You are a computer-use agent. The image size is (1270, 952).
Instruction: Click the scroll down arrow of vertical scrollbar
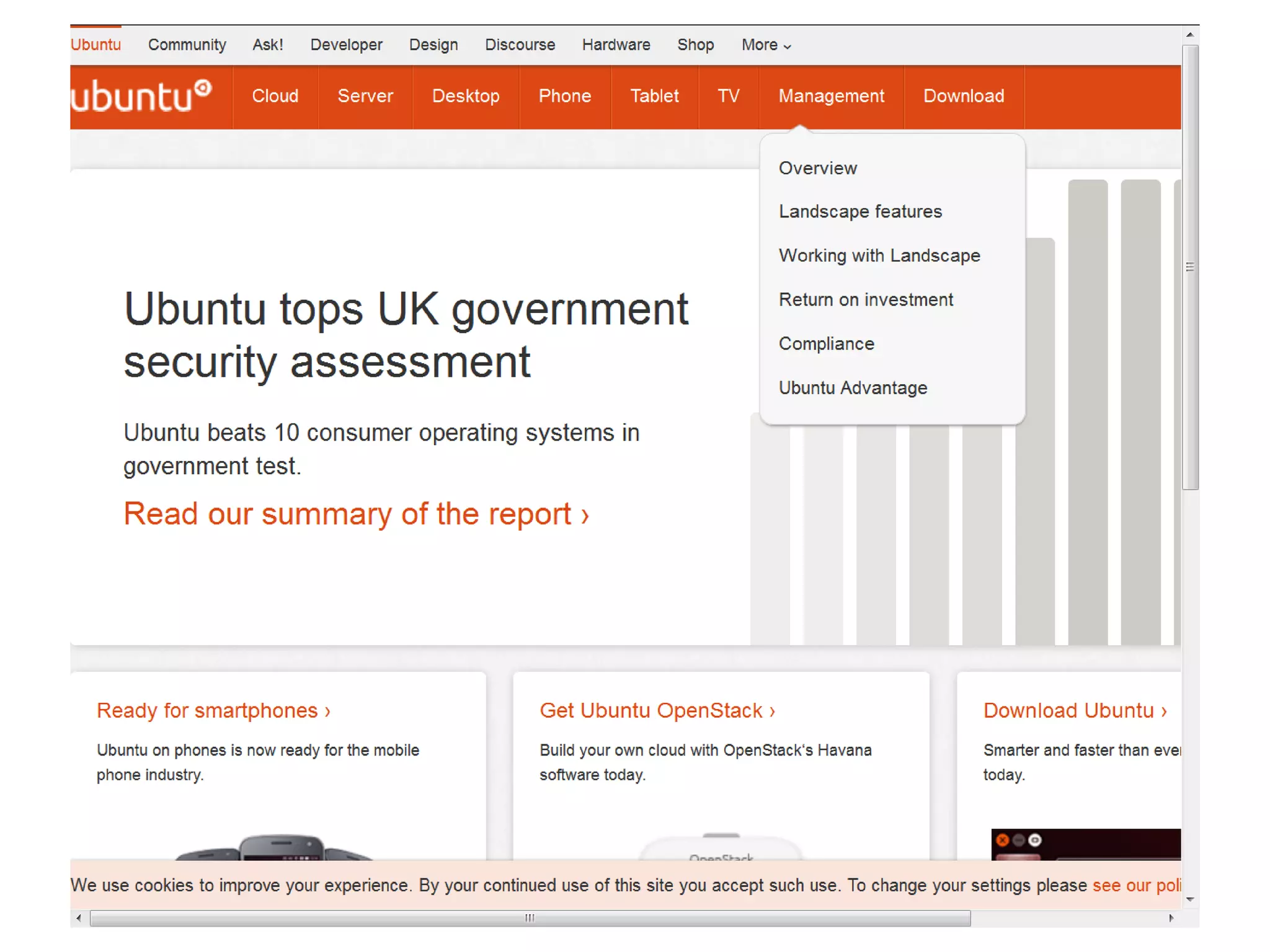click(x=1189, y=899)
